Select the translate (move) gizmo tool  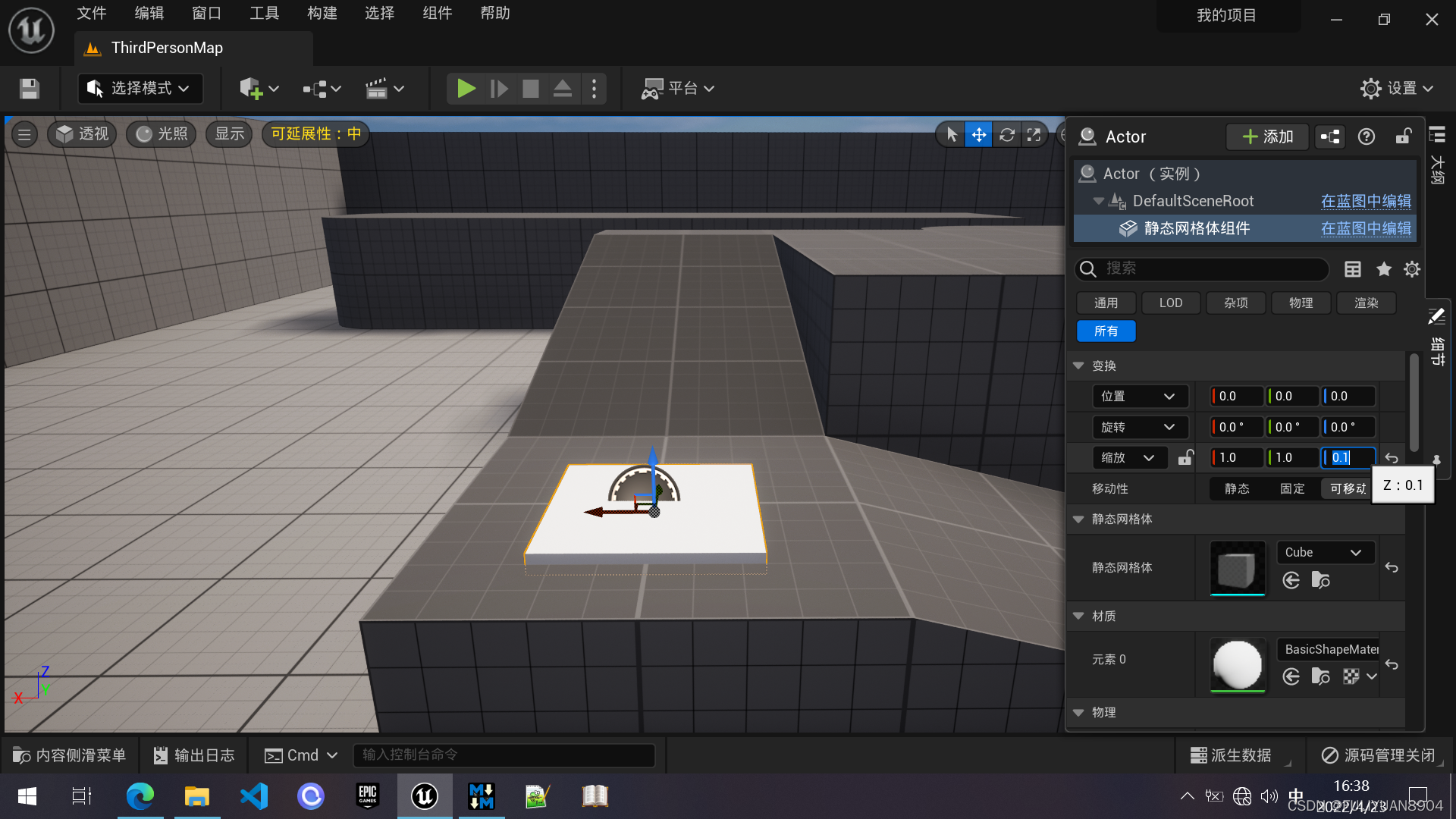[979, 135]
